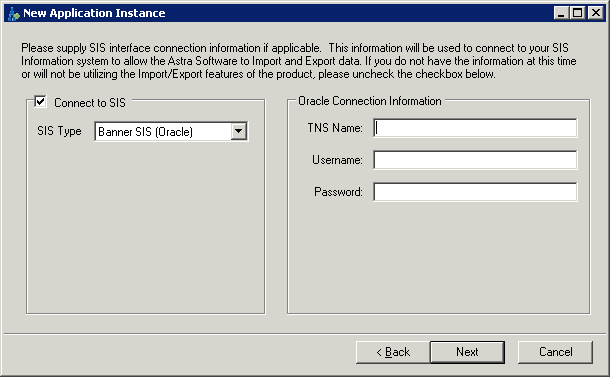
Task: Click the 'SIS Type' label
Action: pos(59,131)
